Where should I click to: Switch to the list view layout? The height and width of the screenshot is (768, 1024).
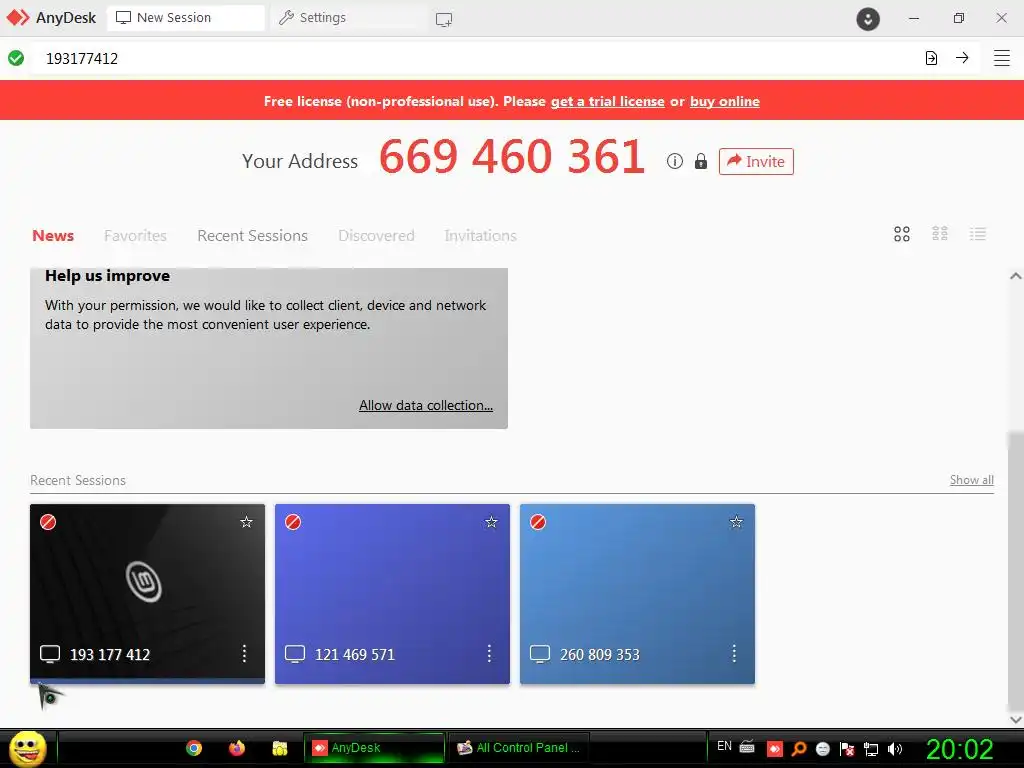[978, 234]
